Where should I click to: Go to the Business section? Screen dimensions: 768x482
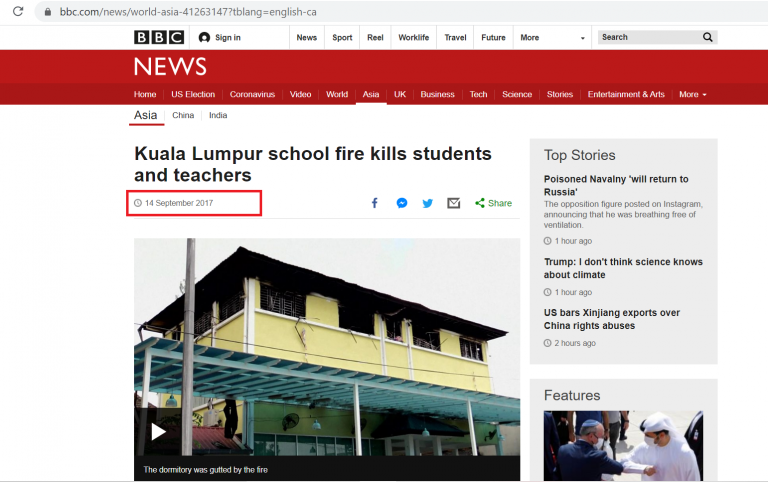[437, 94]
